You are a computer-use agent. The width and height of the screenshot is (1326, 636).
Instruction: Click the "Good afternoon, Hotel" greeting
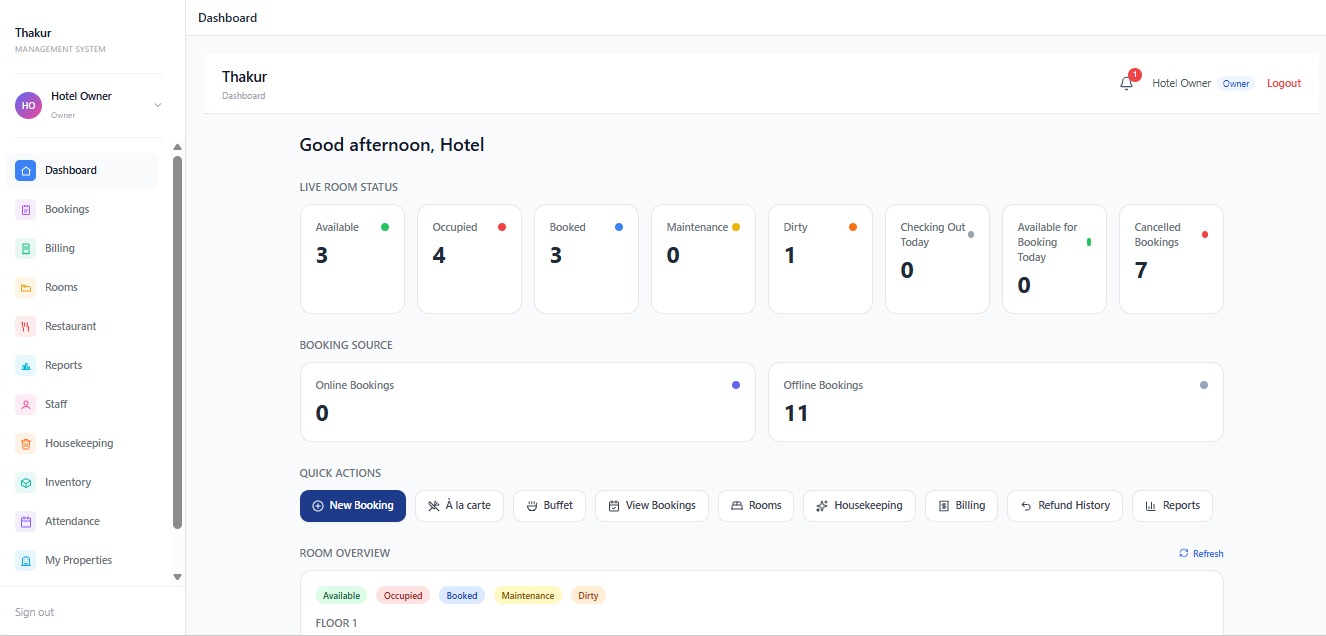tap(392, 145)
